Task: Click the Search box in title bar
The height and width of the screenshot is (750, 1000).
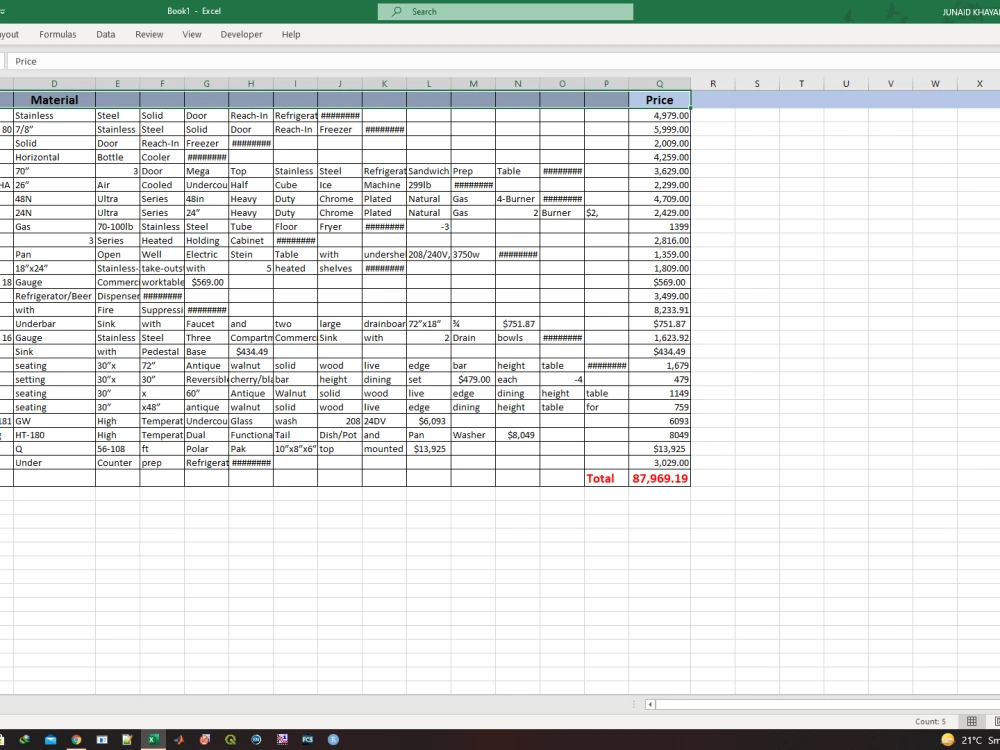Action: pyautogui.click(x=505, y=11)
